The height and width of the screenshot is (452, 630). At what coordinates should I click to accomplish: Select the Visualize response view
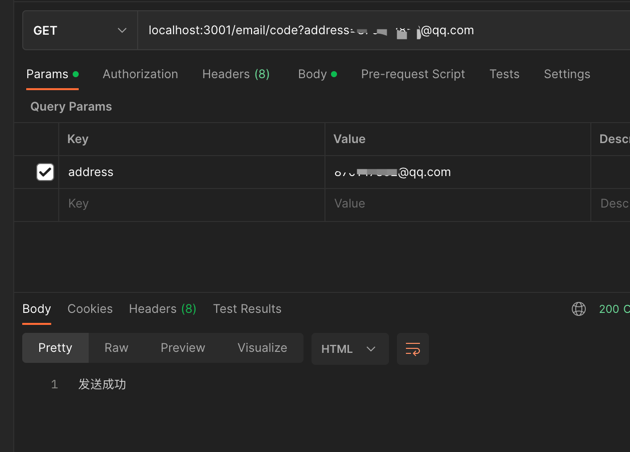[262, 348]
